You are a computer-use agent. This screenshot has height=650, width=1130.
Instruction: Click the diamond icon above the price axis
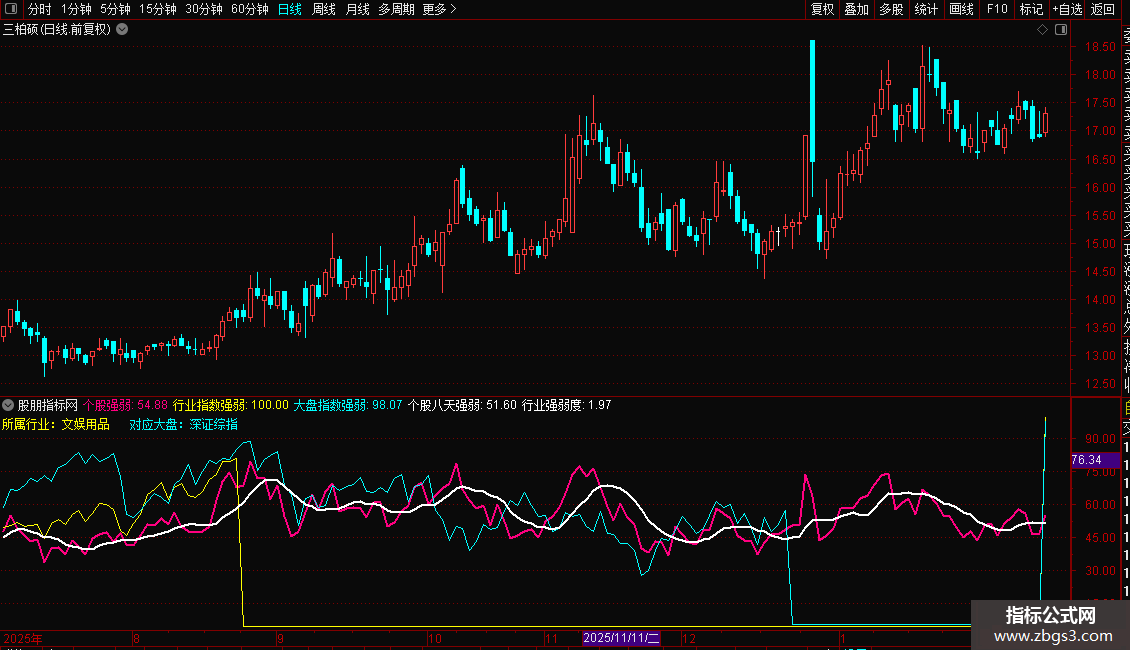(x=1042, y=30)
